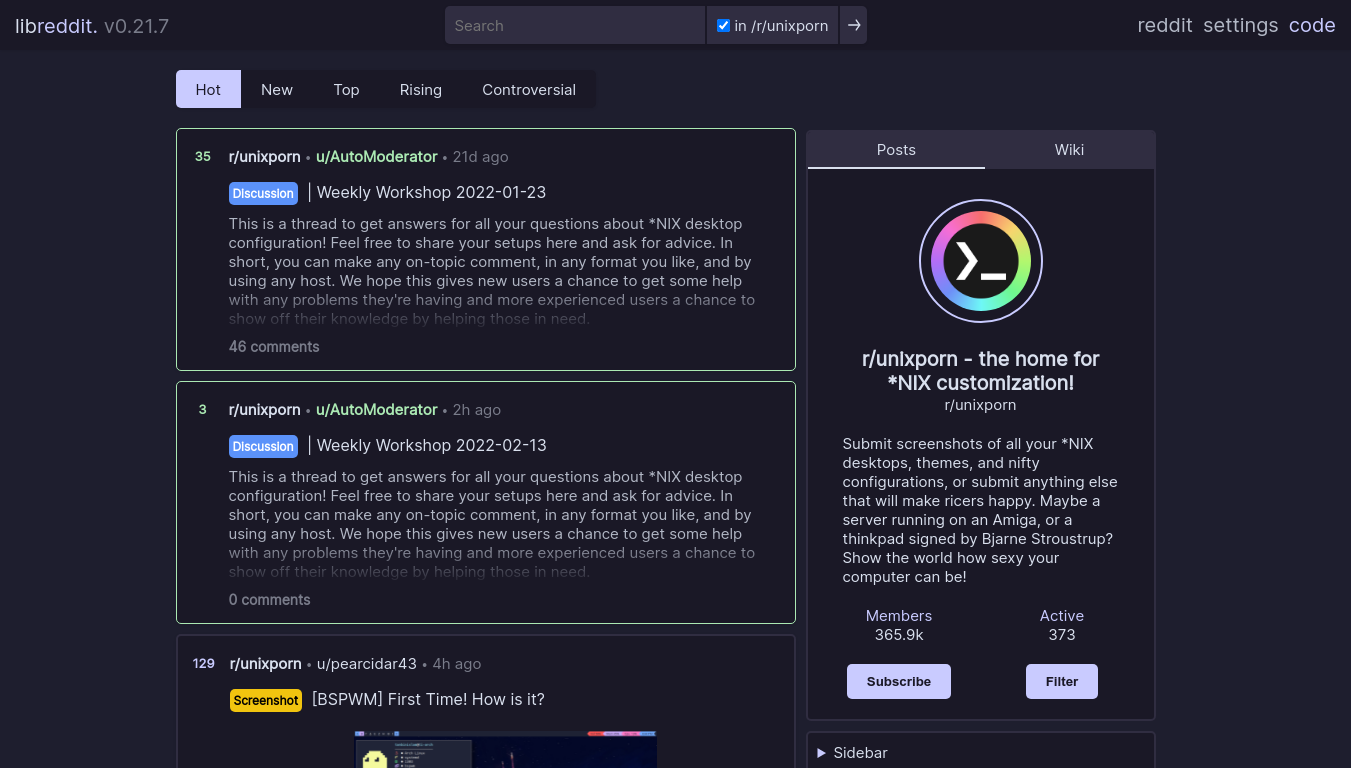Open the BSPWM post screenshot thumbnail
The image size is (1351, 768).
[506, 749]
